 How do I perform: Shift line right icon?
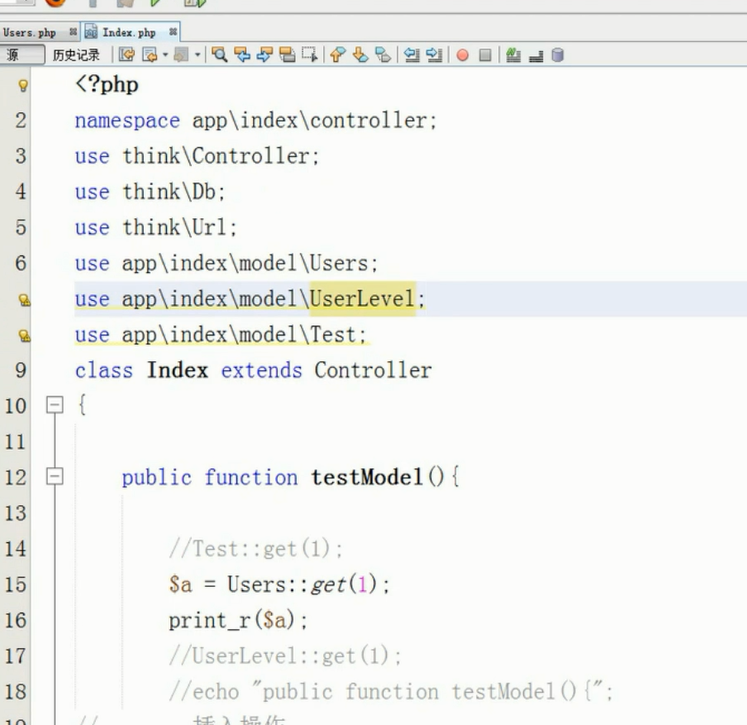click(434, 55)
